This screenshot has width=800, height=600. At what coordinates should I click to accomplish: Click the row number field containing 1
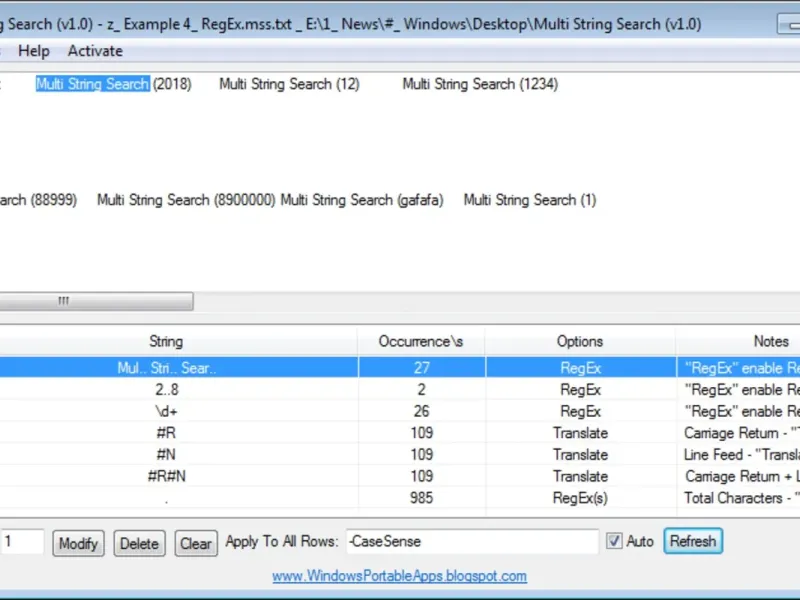pos(22,541)
